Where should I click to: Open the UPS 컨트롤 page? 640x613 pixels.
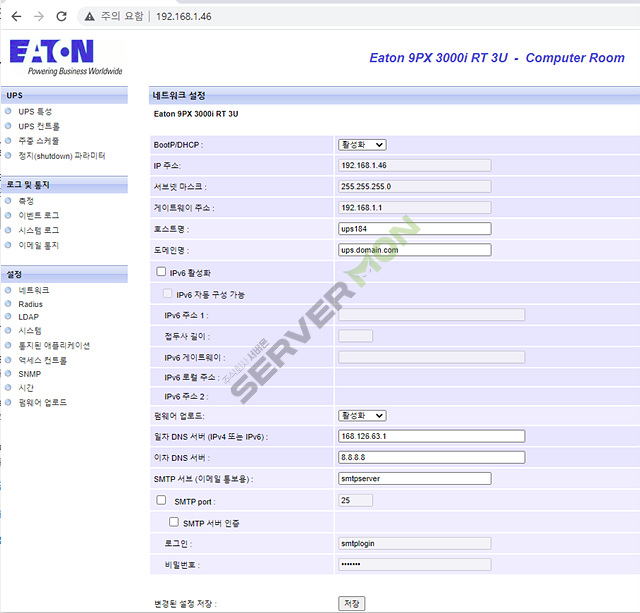(x=39, y=126)
